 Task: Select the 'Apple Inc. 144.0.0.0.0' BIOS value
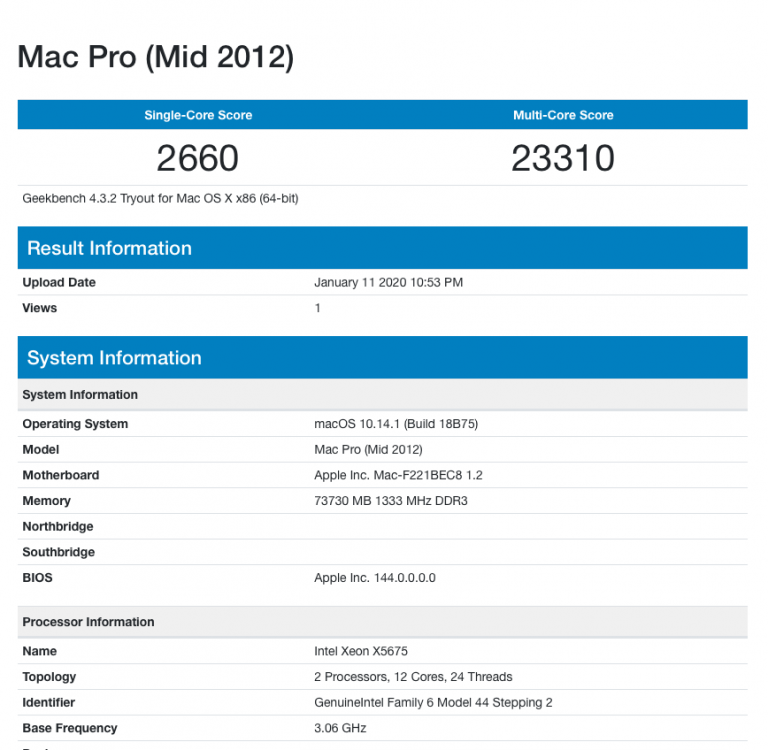click(x=375, y=578)
